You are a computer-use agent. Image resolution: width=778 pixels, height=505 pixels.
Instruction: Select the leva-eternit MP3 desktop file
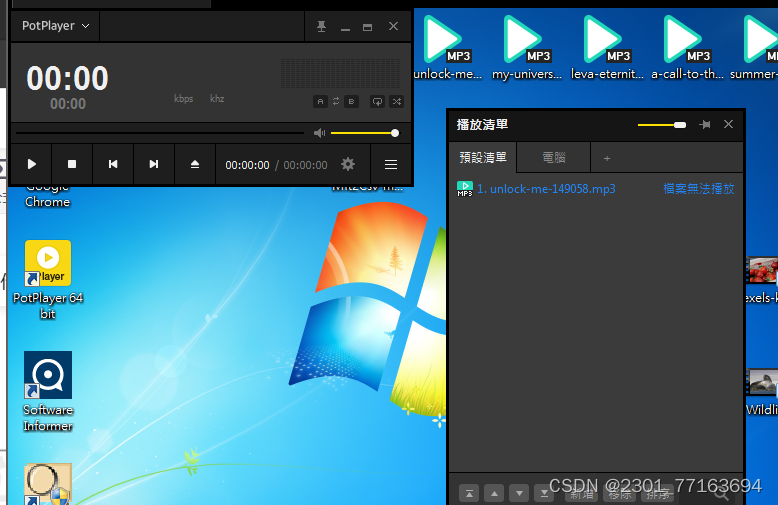(607, 48)
